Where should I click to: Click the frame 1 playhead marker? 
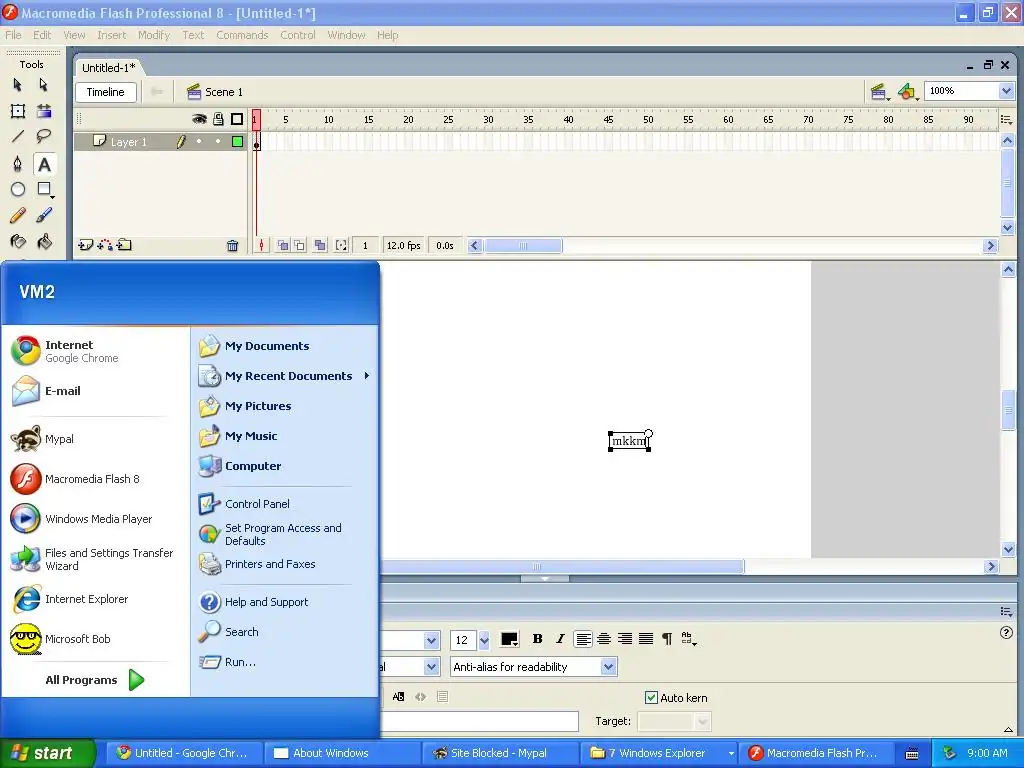click(256, 120)
